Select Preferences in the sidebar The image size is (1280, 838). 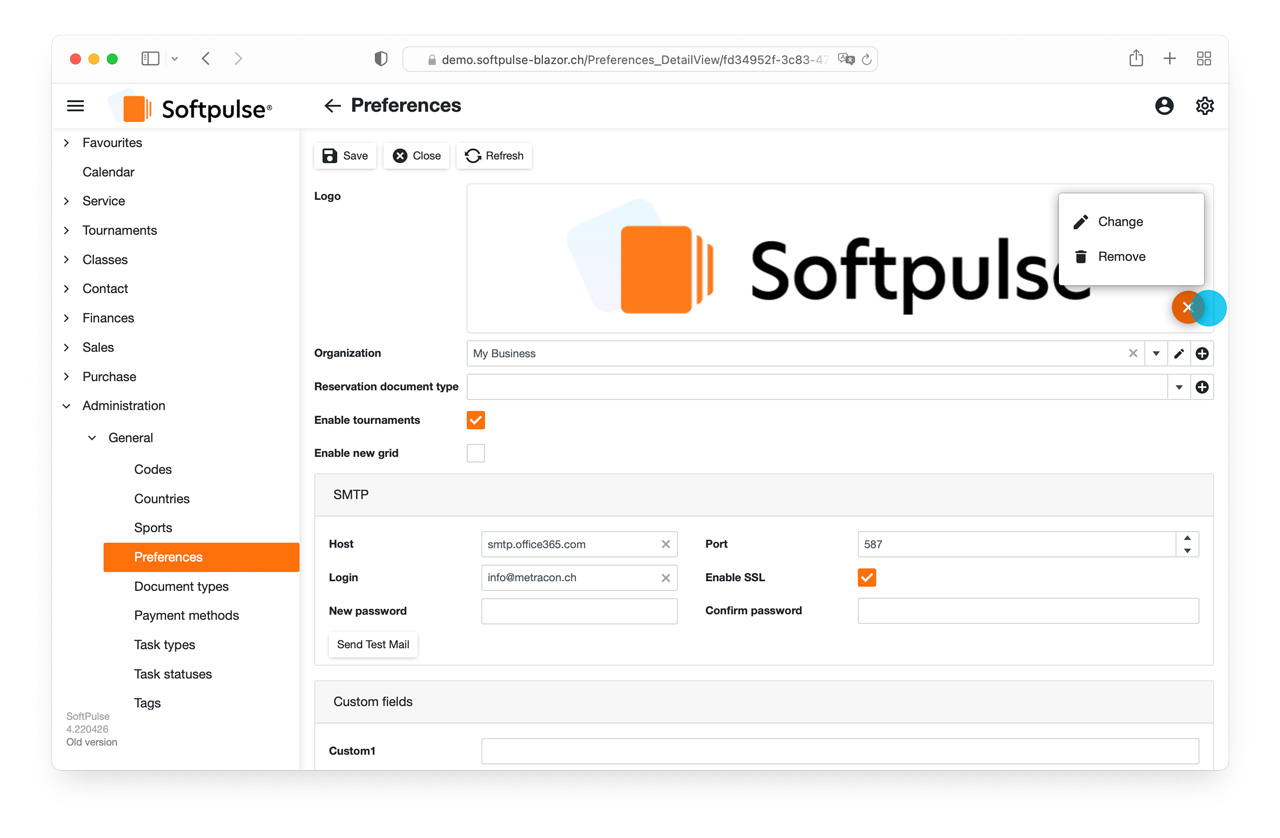[x=201, y=557]
